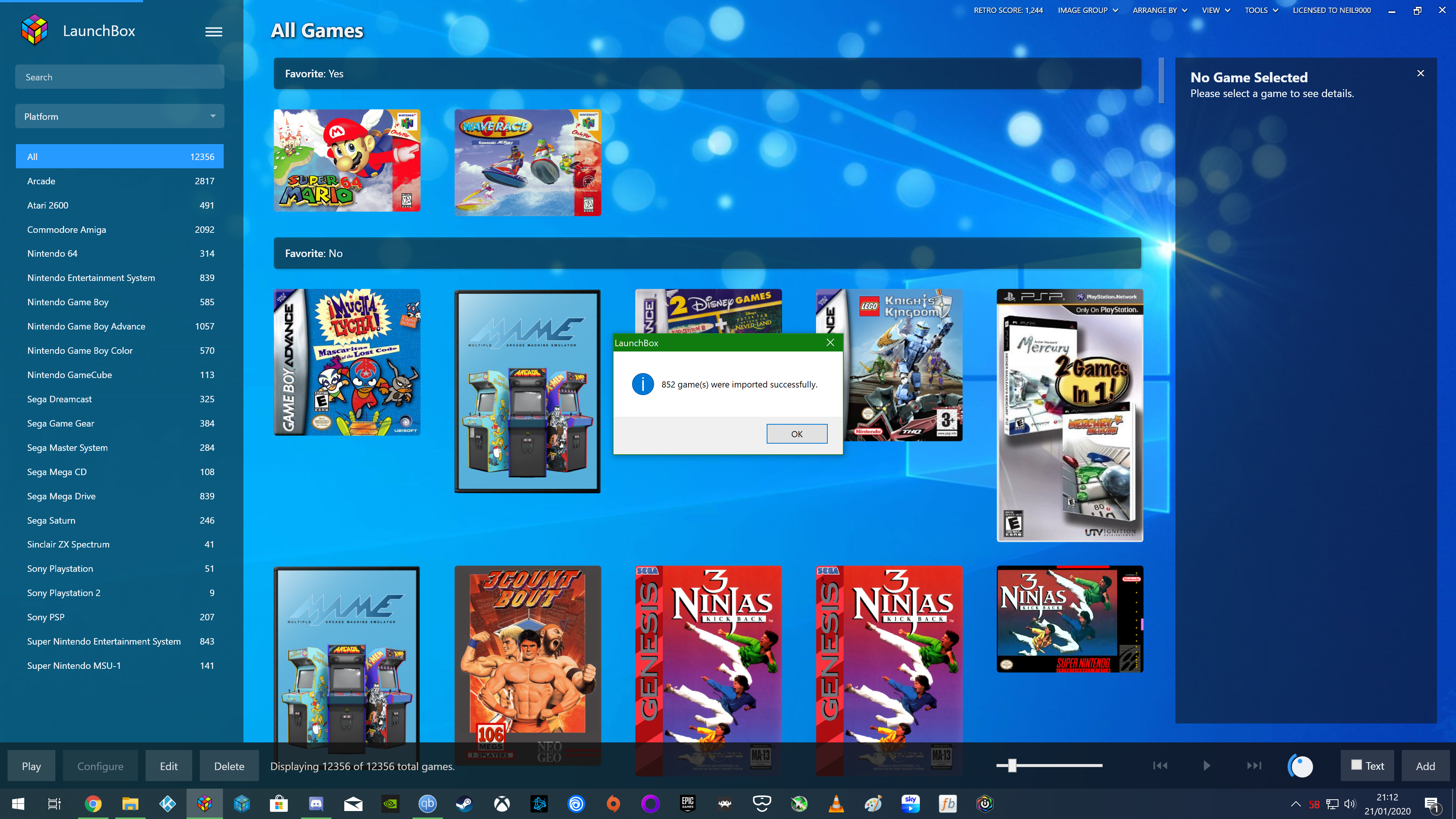The image size is (1456, 819).
Task: Select the Wave Race 64 cover
Action: point(527,162)
